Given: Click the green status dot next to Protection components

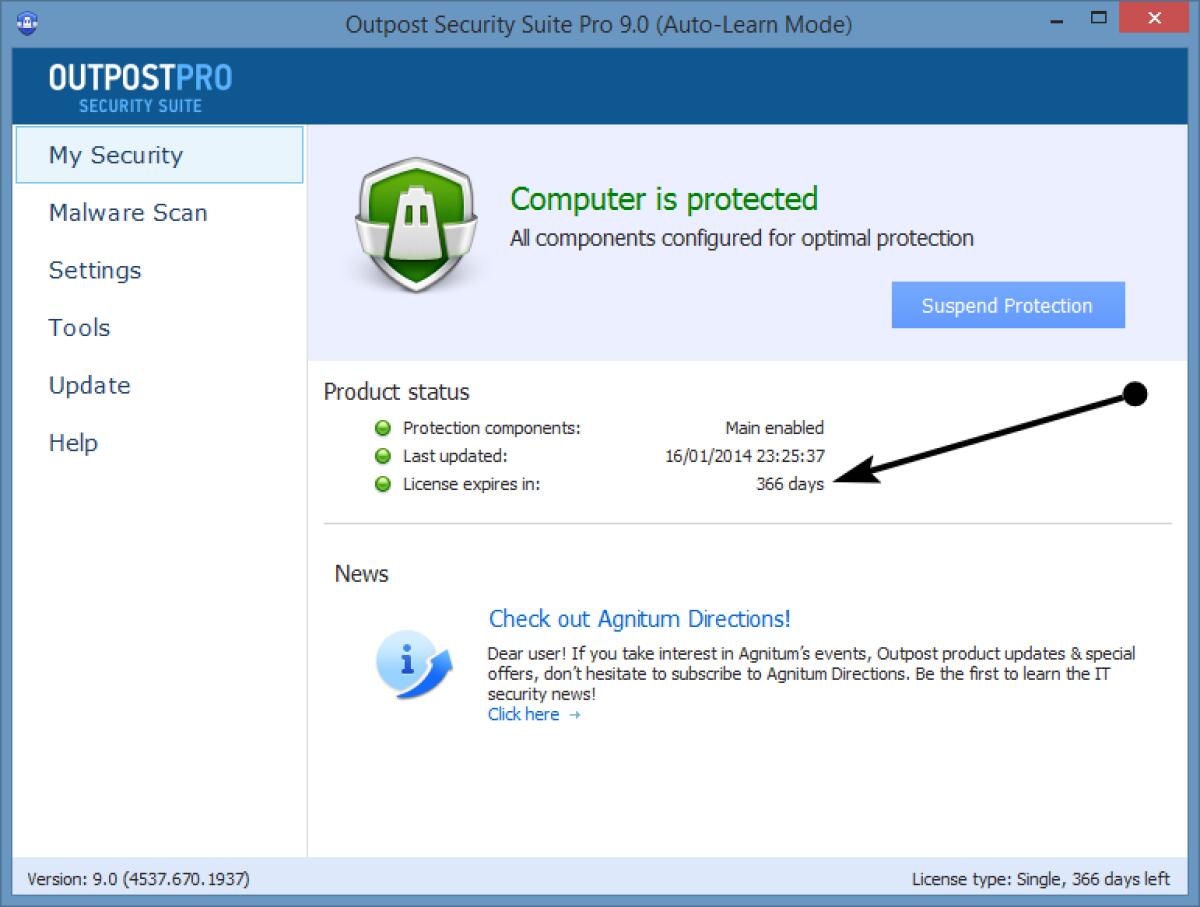Looking at the screenshot, I should (x=383, y=428).
